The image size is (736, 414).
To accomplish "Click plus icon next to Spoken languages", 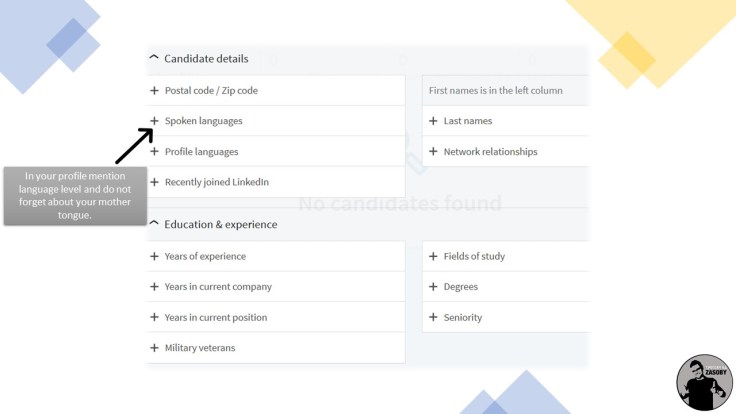I will tap(154, 121).
